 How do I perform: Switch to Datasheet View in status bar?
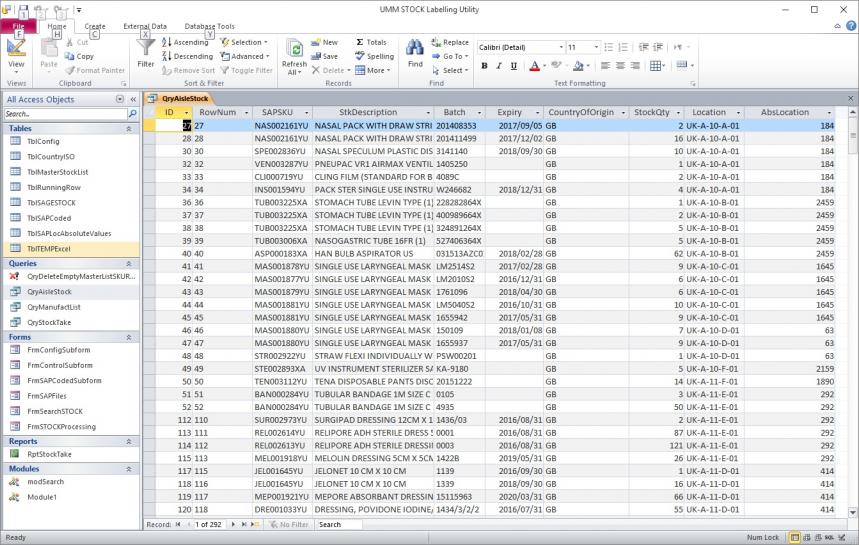pos(794,537)
